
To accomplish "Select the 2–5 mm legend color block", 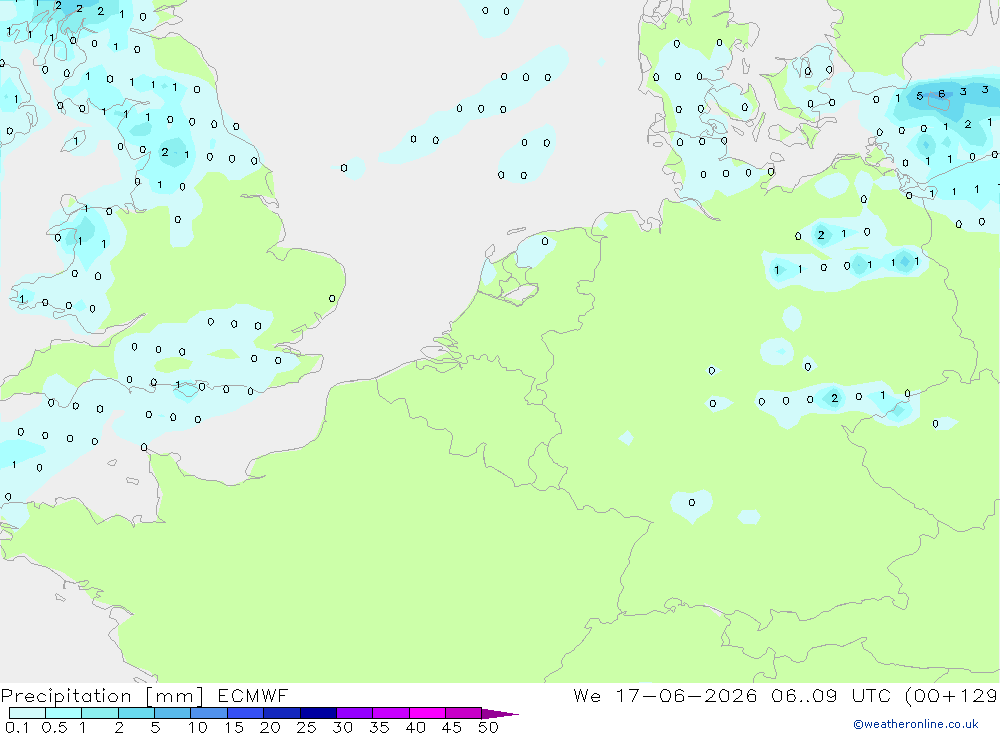I will point(136,713).
